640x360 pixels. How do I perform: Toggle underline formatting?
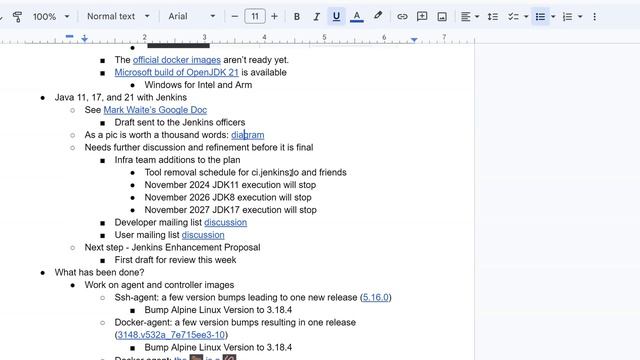336,17
